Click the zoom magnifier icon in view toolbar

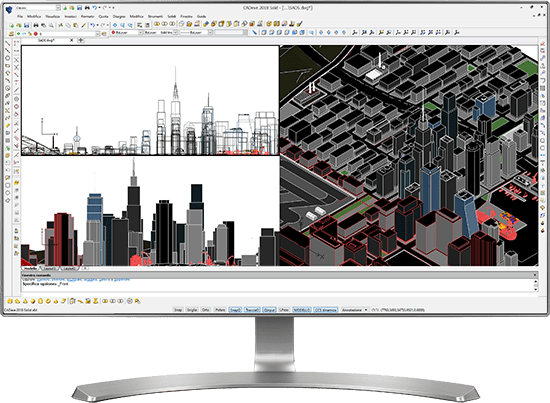click(x=311, y=32)
